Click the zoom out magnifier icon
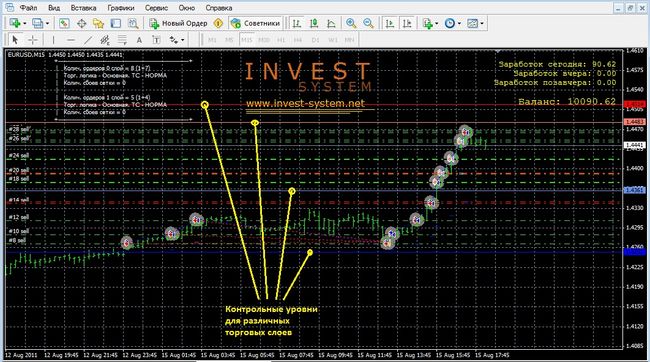650x362 pixels. (x=368, y=24)
